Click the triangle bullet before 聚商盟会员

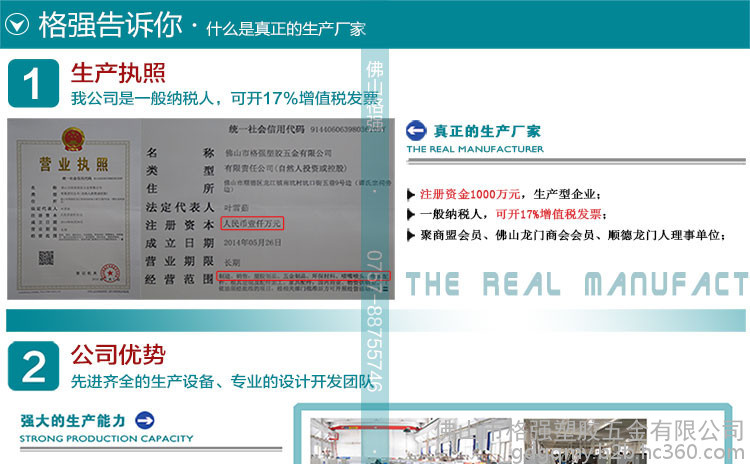(411, 237)
